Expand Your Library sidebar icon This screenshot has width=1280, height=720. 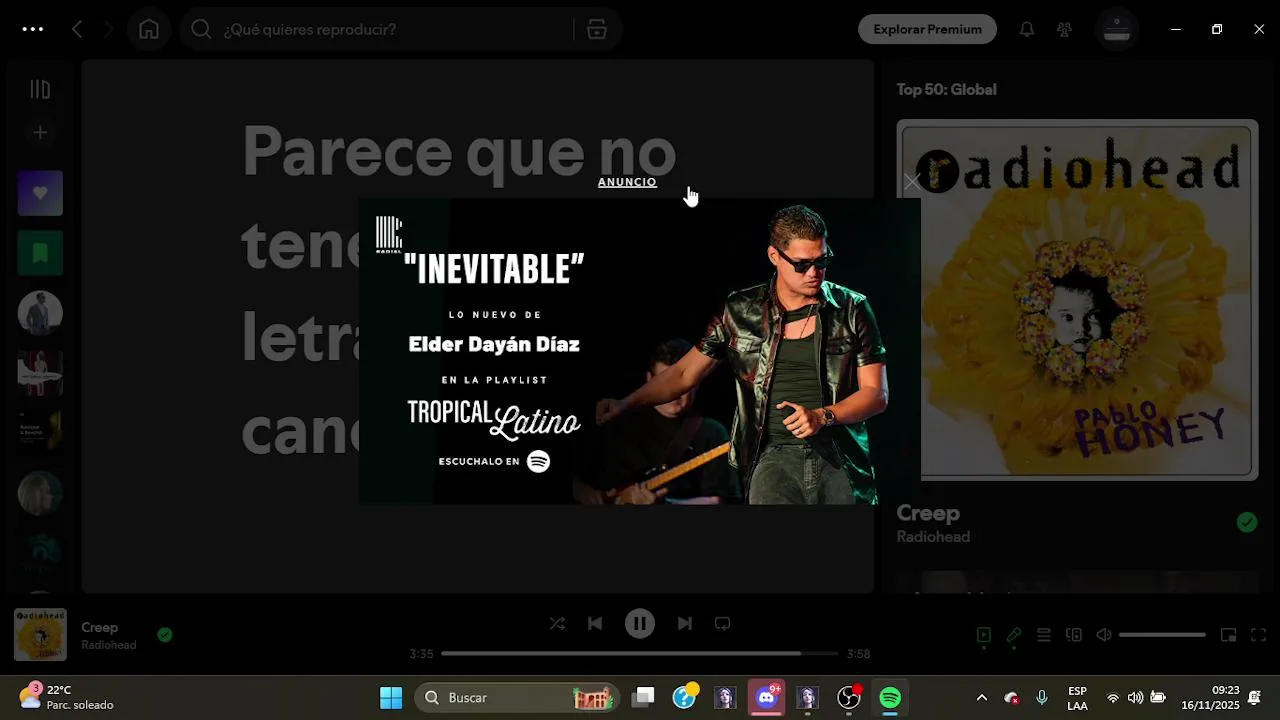coord(40,90)
